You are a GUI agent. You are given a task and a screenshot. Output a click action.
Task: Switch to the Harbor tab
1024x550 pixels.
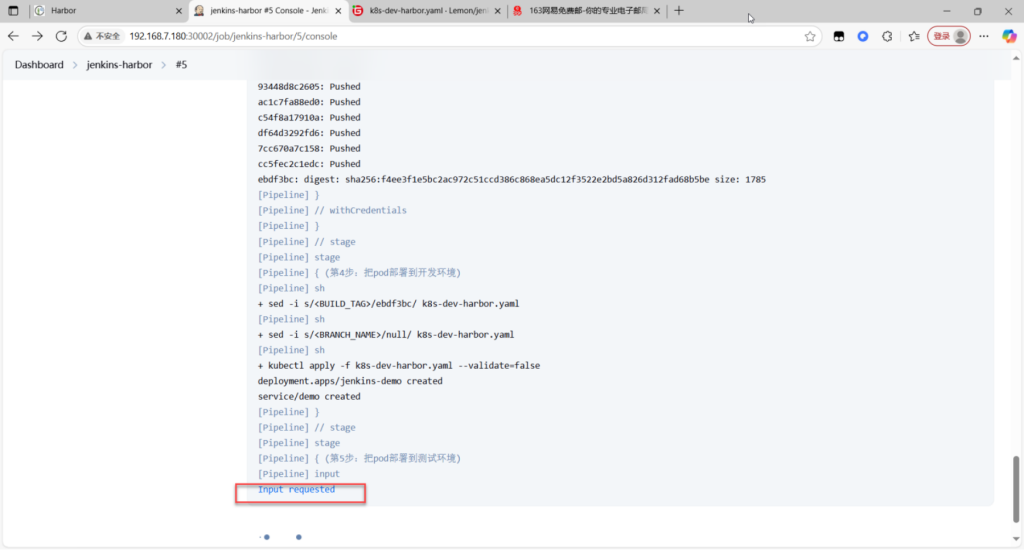[100, 10]
